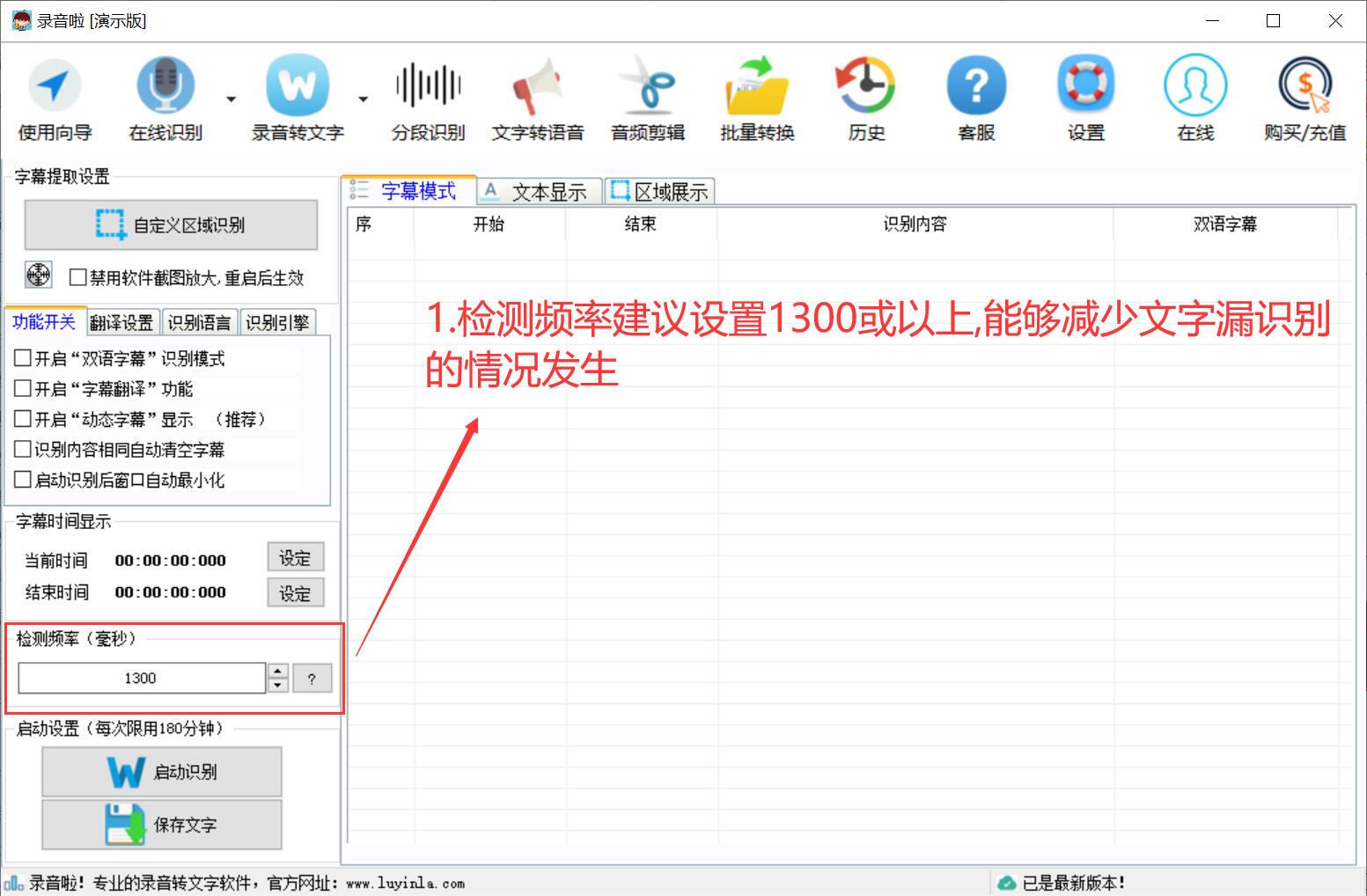Screen dimensions: 1367x896
Task: Open 客服 question mark support
Action: pyautogui.click(x=976, y=99)
